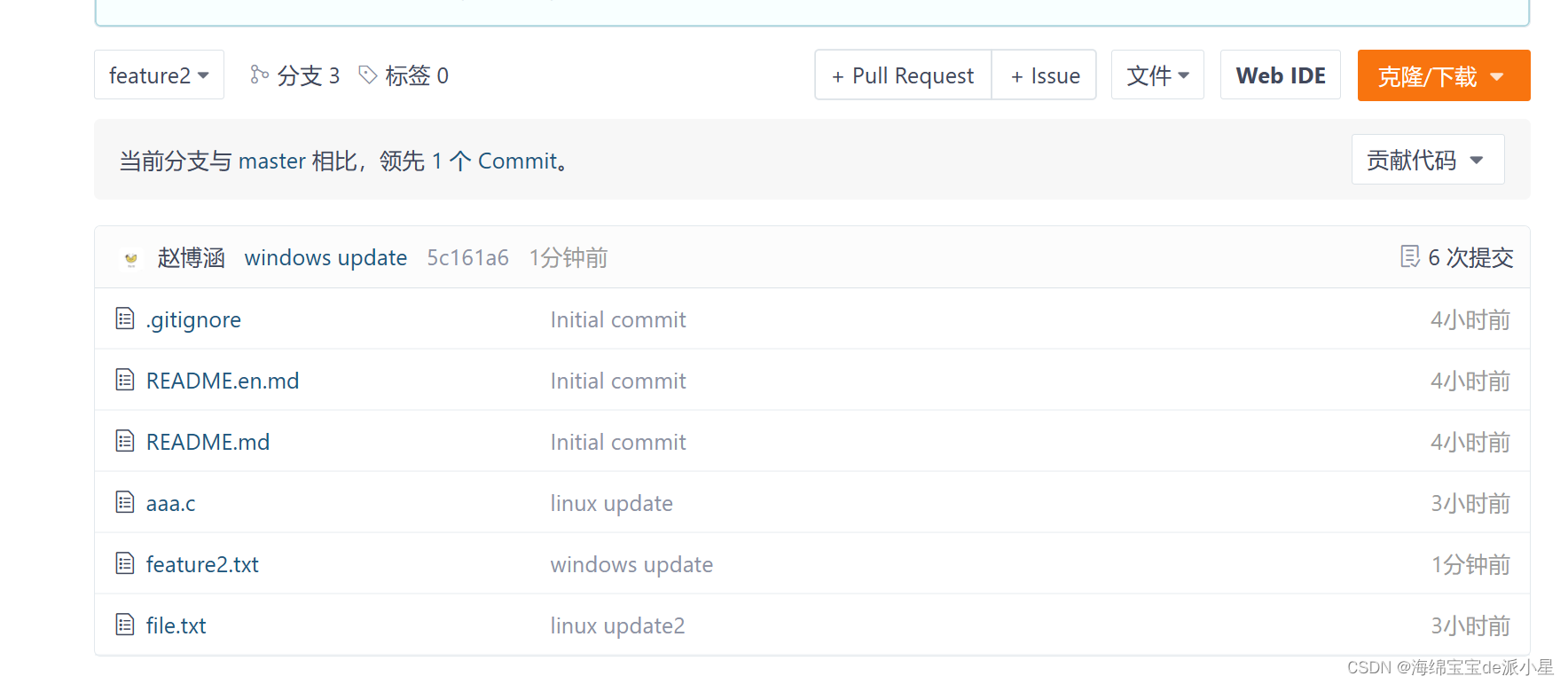Click the file icon for file.txt
Image resolution: width=1568 pixels, height=684 pixels.
(x=125, y=625)
